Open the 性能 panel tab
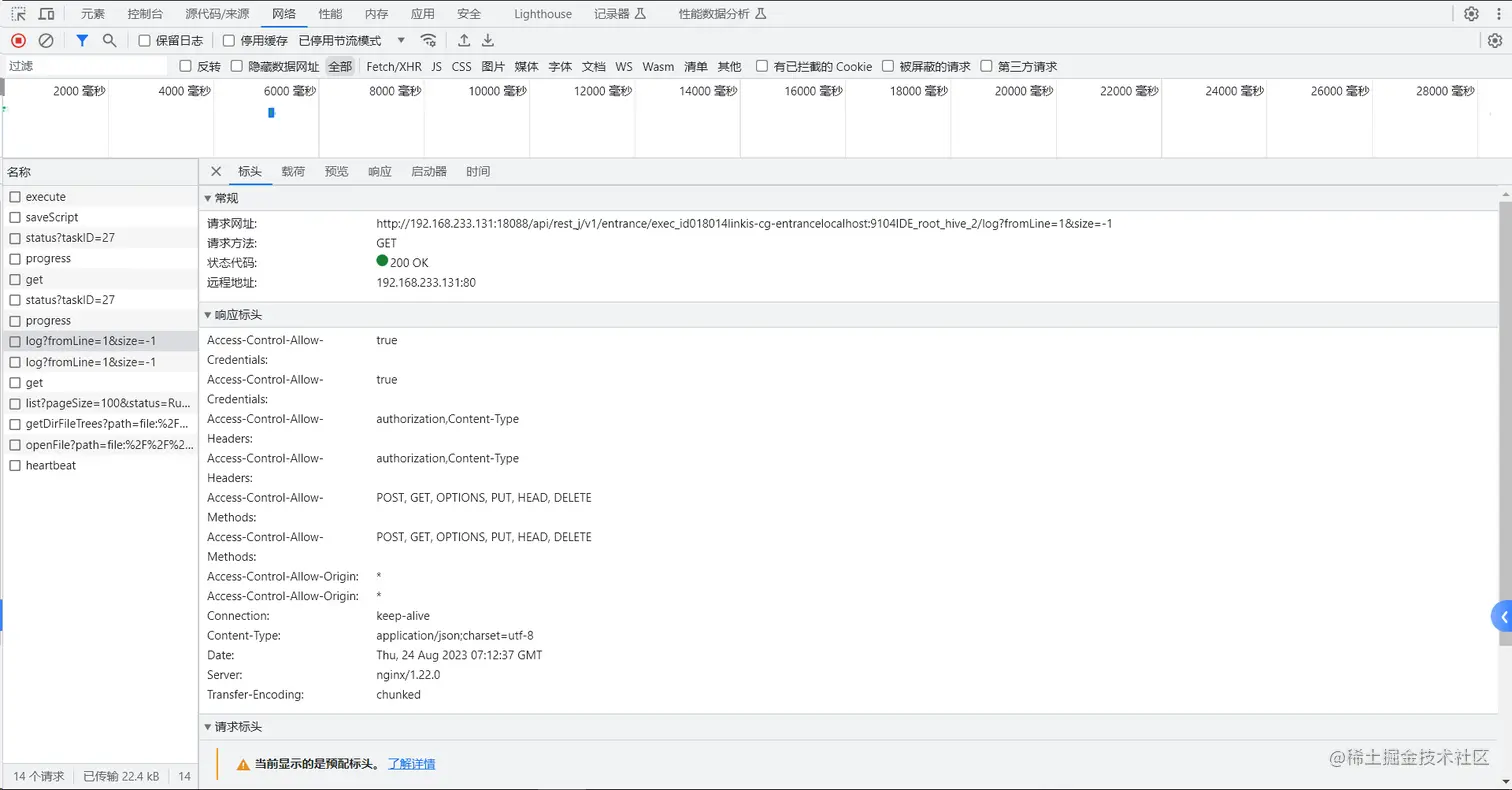Viewport: 1512px width, 790px height. (x=330, y=14)
